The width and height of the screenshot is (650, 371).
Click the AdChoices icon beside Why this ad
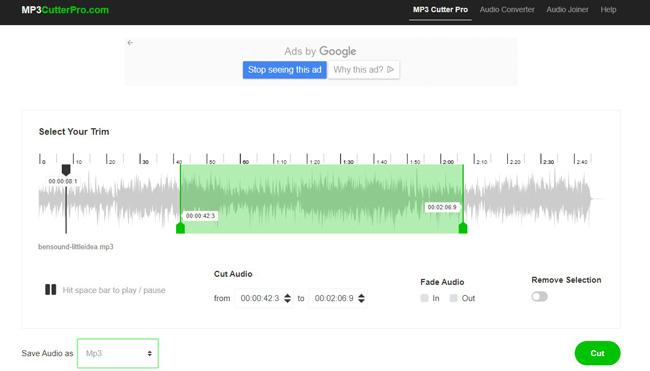tap(390, 70)
